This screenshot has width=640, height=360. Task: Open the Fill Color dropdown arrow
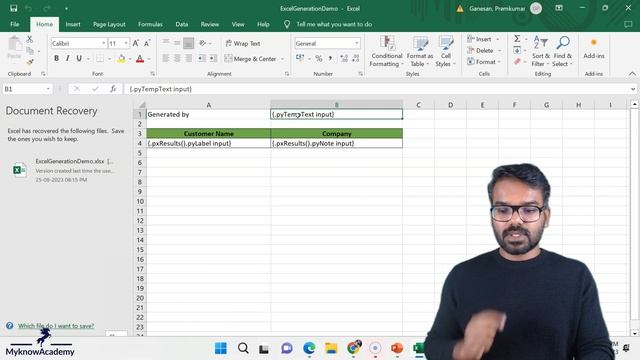[130, 59]
